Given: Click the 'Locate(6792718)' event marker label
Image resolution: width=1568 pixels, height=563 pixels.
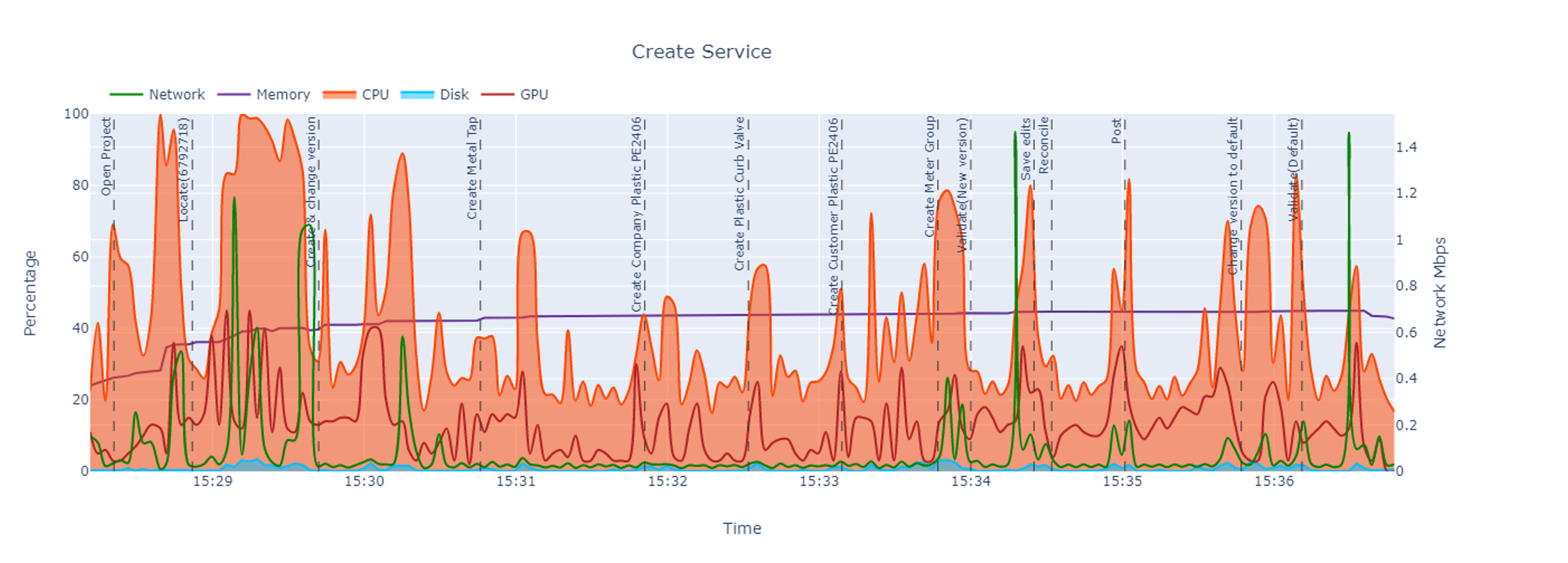Looking at the screenshot, I should [184, 169].
